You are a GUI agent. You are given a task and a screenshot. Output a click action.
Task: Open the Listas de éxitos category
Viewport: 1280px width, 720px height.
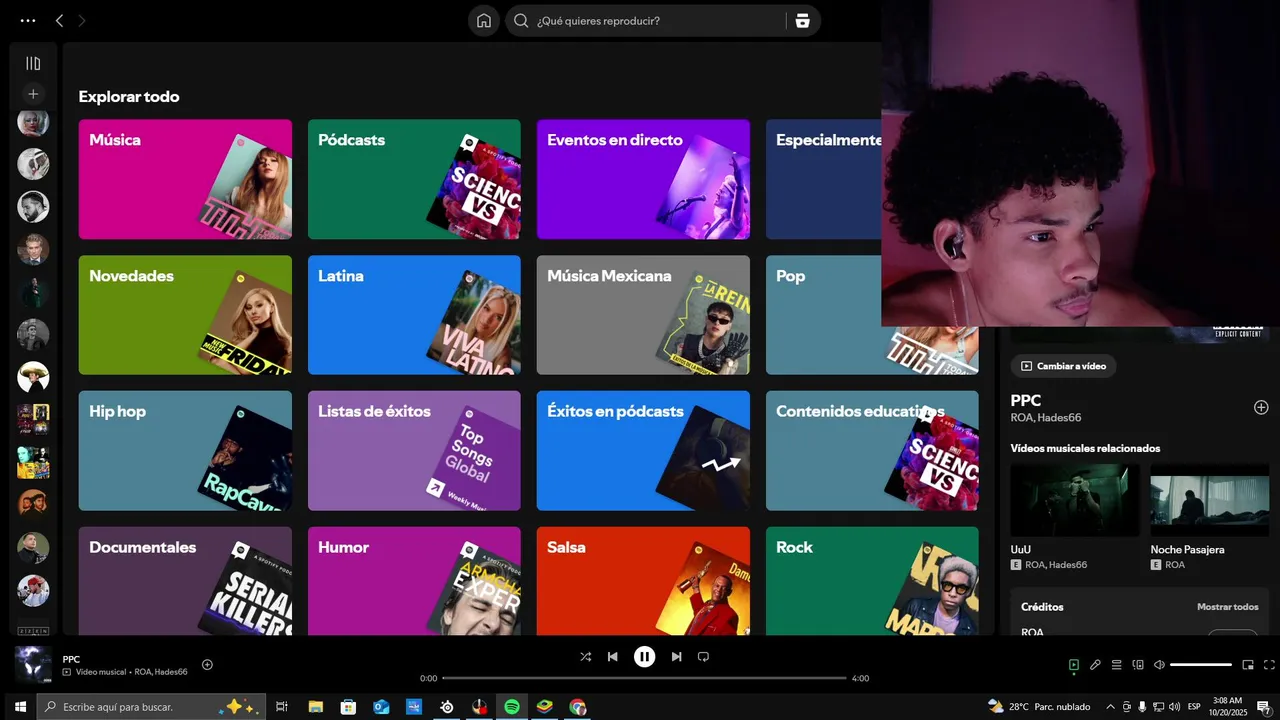coord(414,451)
